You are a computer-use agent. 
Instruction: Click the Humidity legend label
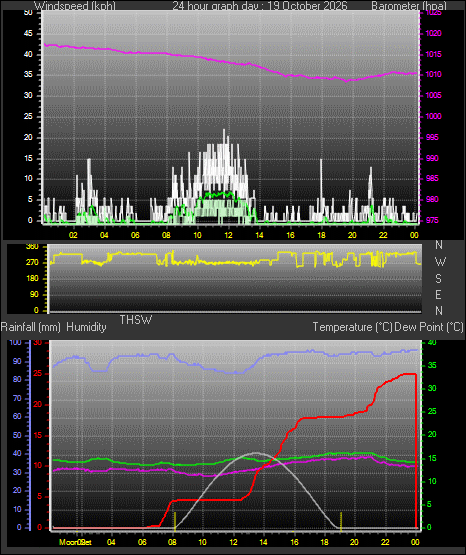[x=86, y=327]
